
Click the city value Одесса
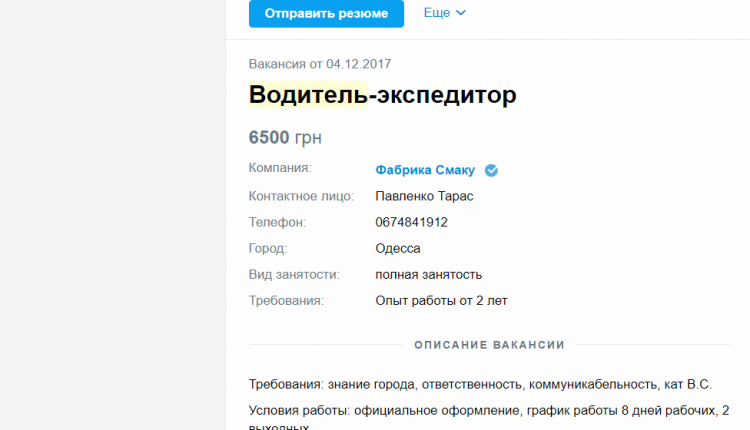pyautogui.click(x=397, y=249)
